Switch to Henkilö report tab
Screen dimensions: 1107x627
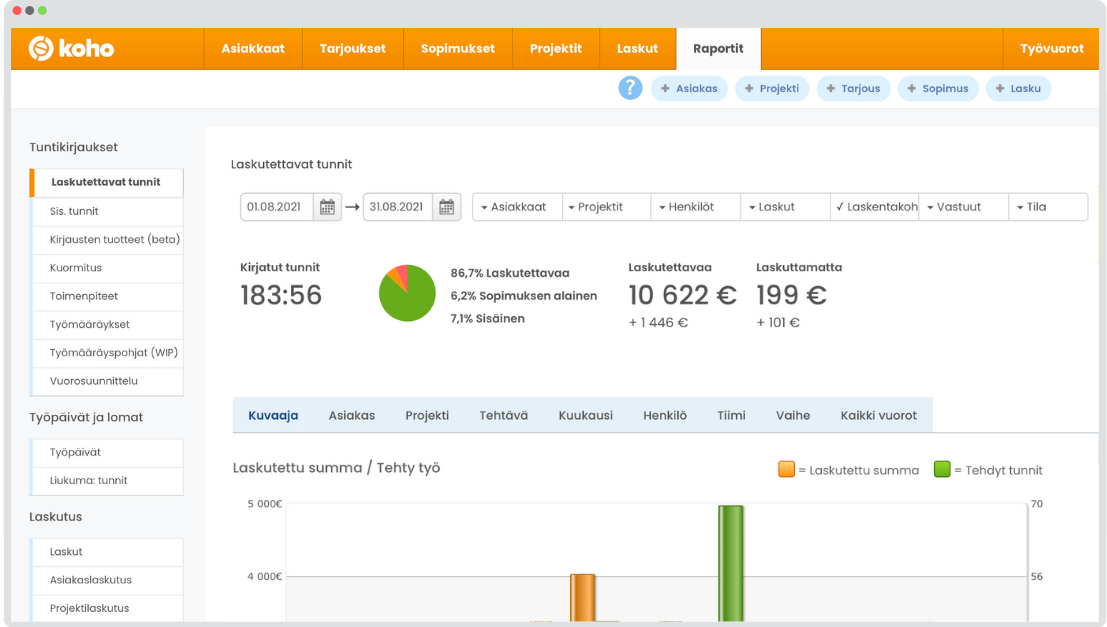point(665,415)
